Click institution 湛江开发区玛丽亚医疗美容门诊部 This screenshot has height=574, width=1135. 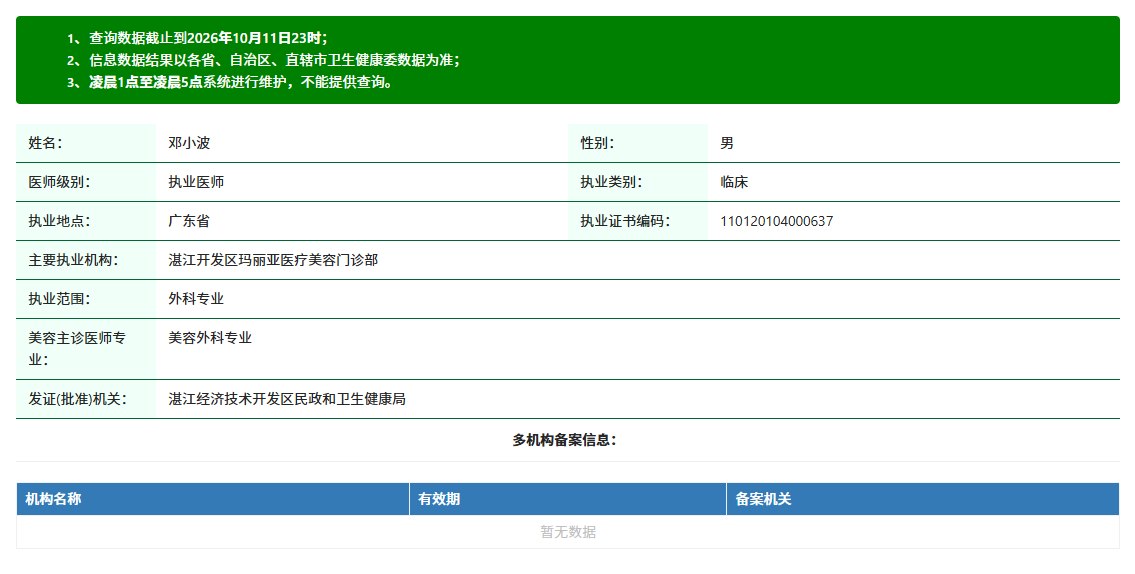[273, 261]
